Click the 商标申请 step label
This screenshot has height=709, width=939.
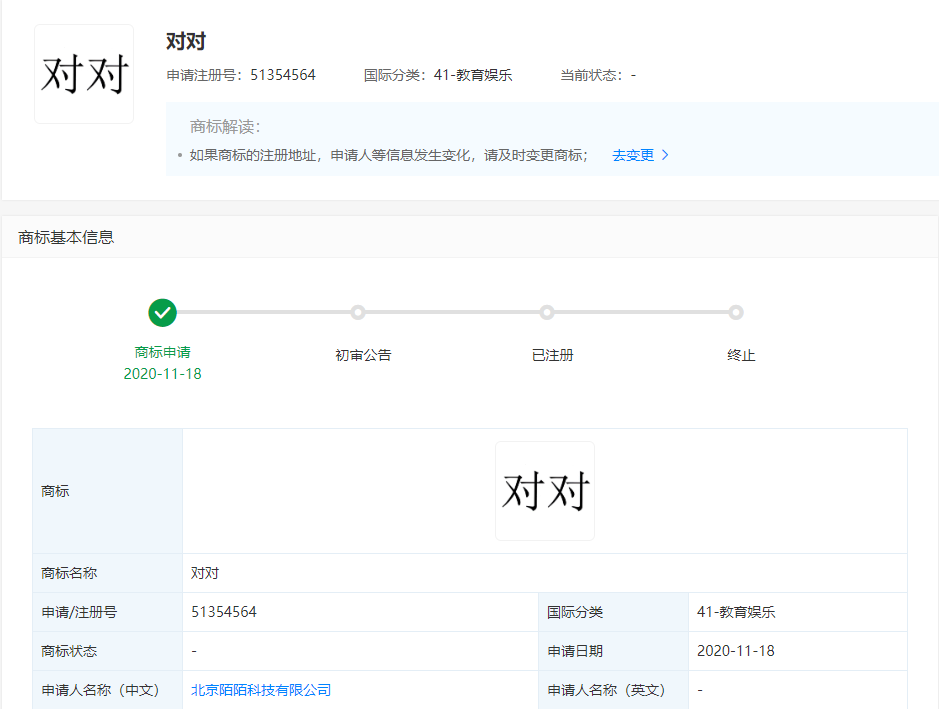[x=163, y=352]
